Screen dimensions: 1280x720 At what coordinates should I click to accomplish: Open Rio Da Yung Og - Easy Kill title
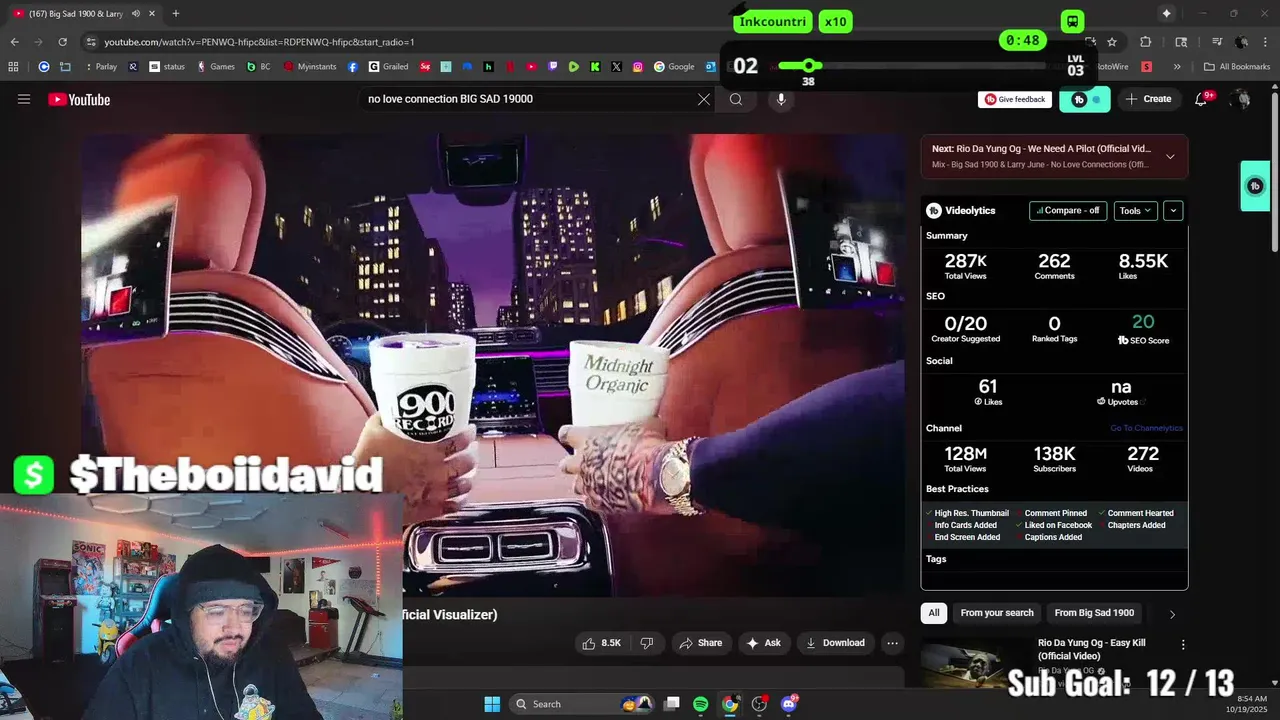click(1091, 649)
